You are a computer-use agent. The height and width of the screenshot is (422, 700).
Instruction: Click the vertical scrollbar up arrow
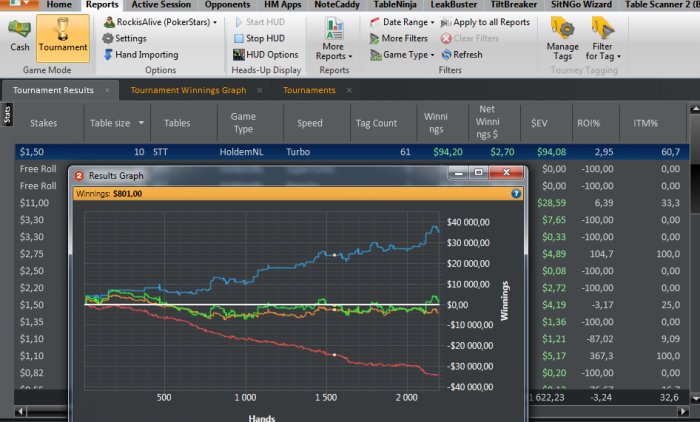[x=695, y=109]
